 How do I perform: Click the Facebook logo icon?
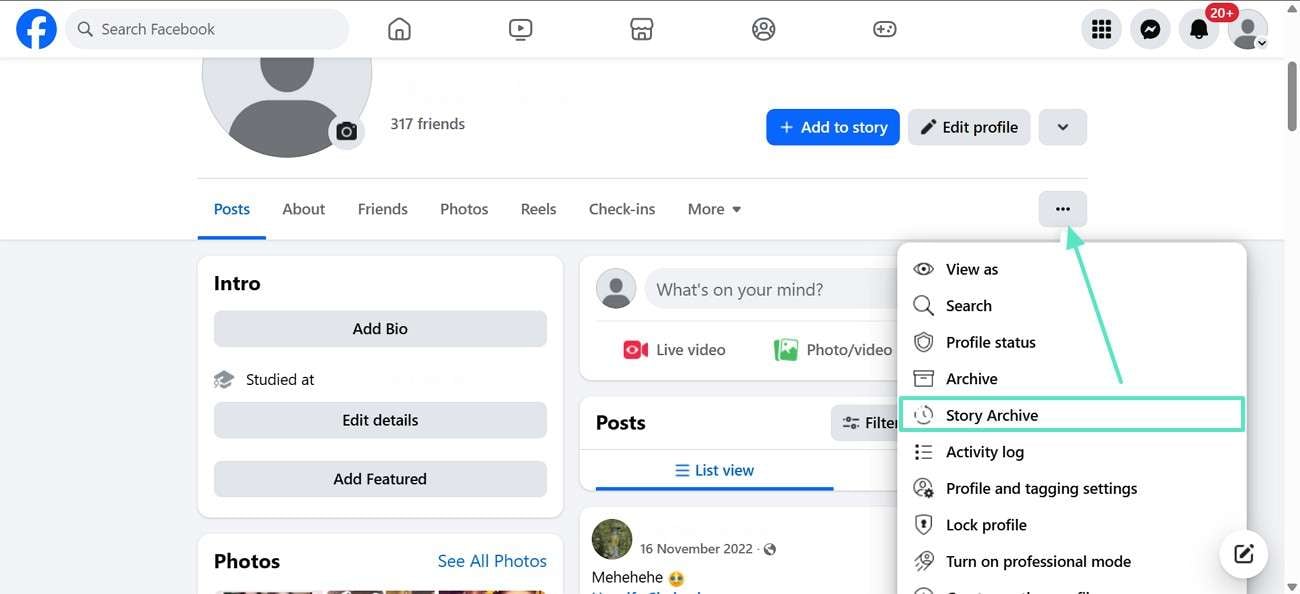36,29
